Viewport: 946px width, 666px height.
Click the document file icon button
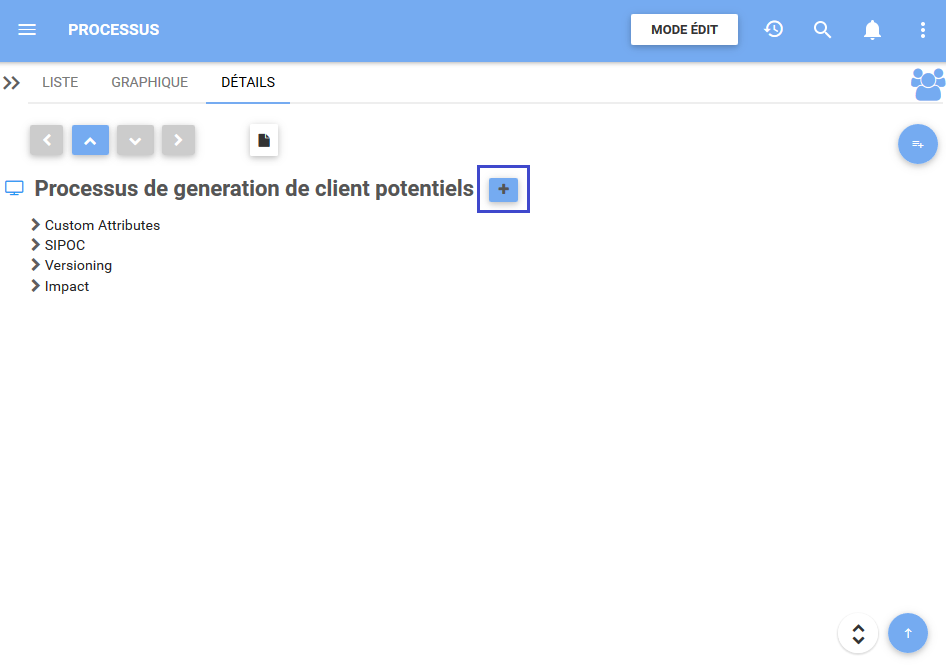click(264, 141)
